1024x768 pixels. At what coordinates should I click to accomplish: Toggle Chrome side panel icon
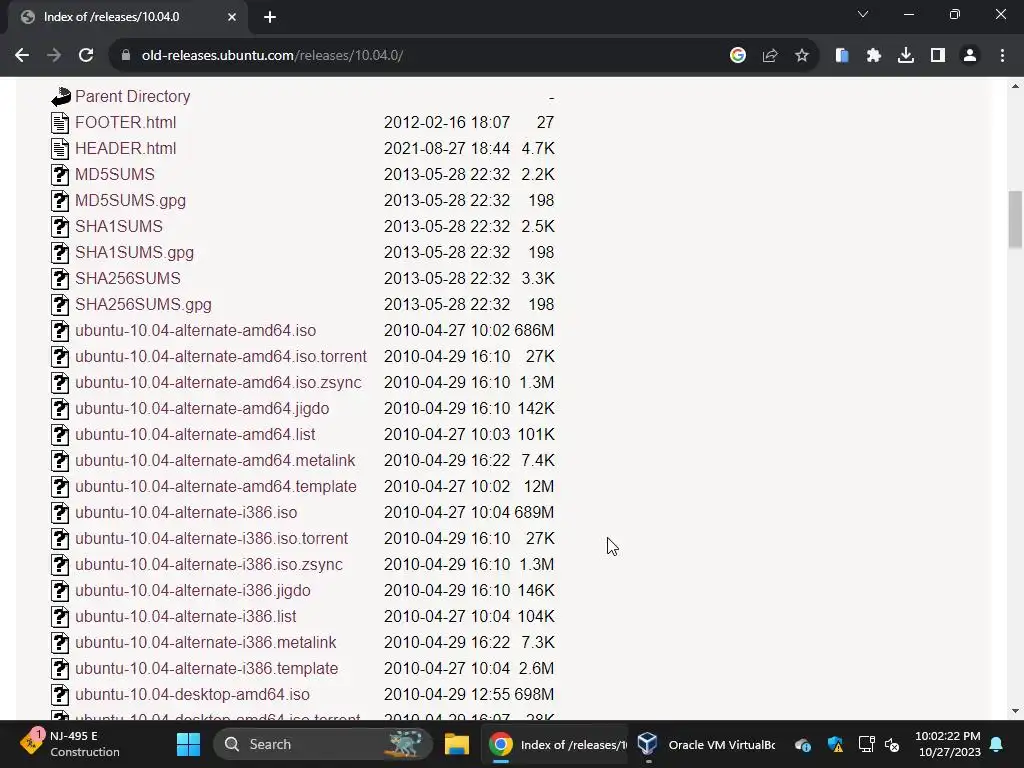pyautogui.click(x=937, y=56)
